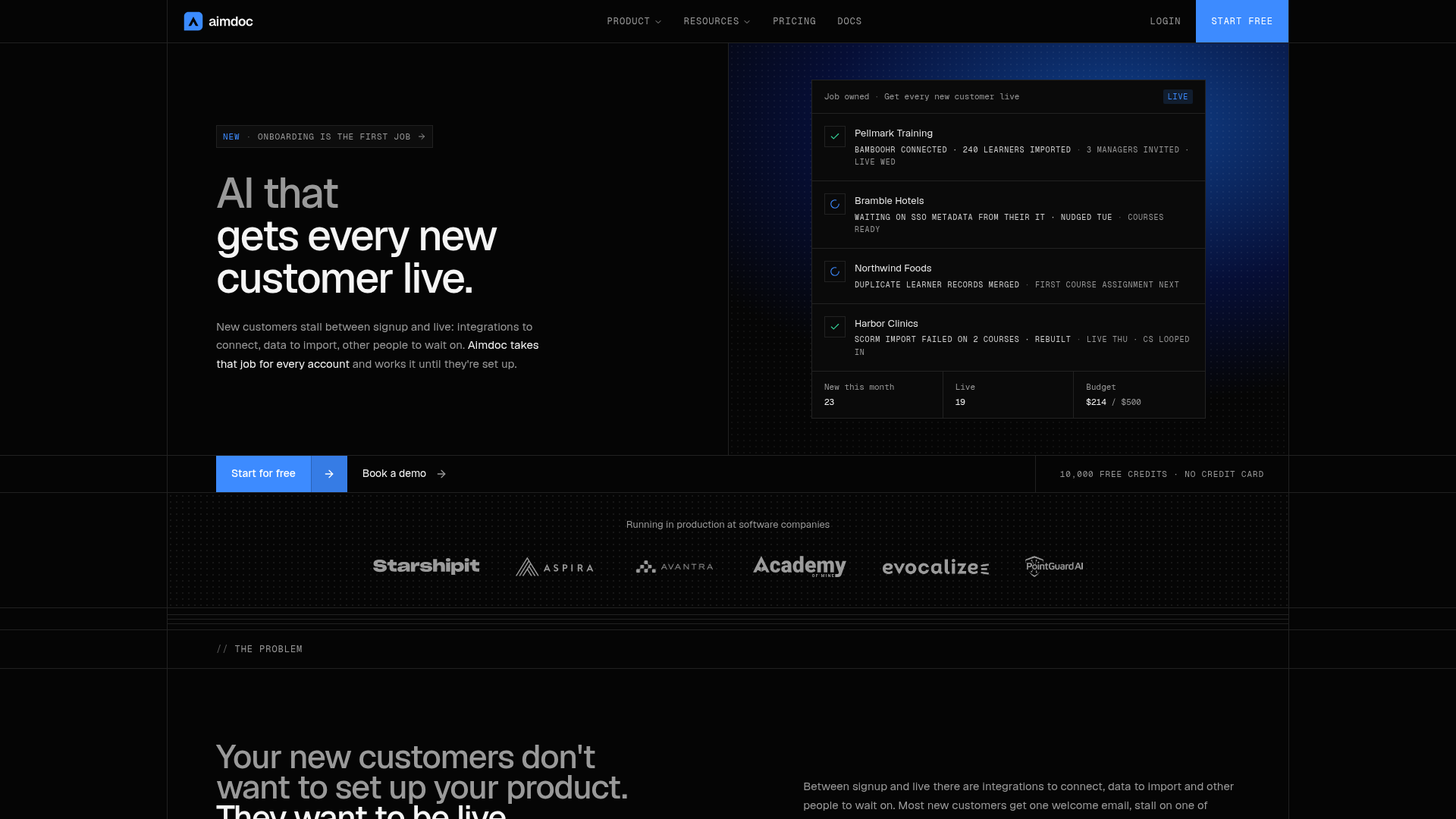Toggle the Pellmark Training checkmark box
The image size is (1456, 819).
click(835, 136)
